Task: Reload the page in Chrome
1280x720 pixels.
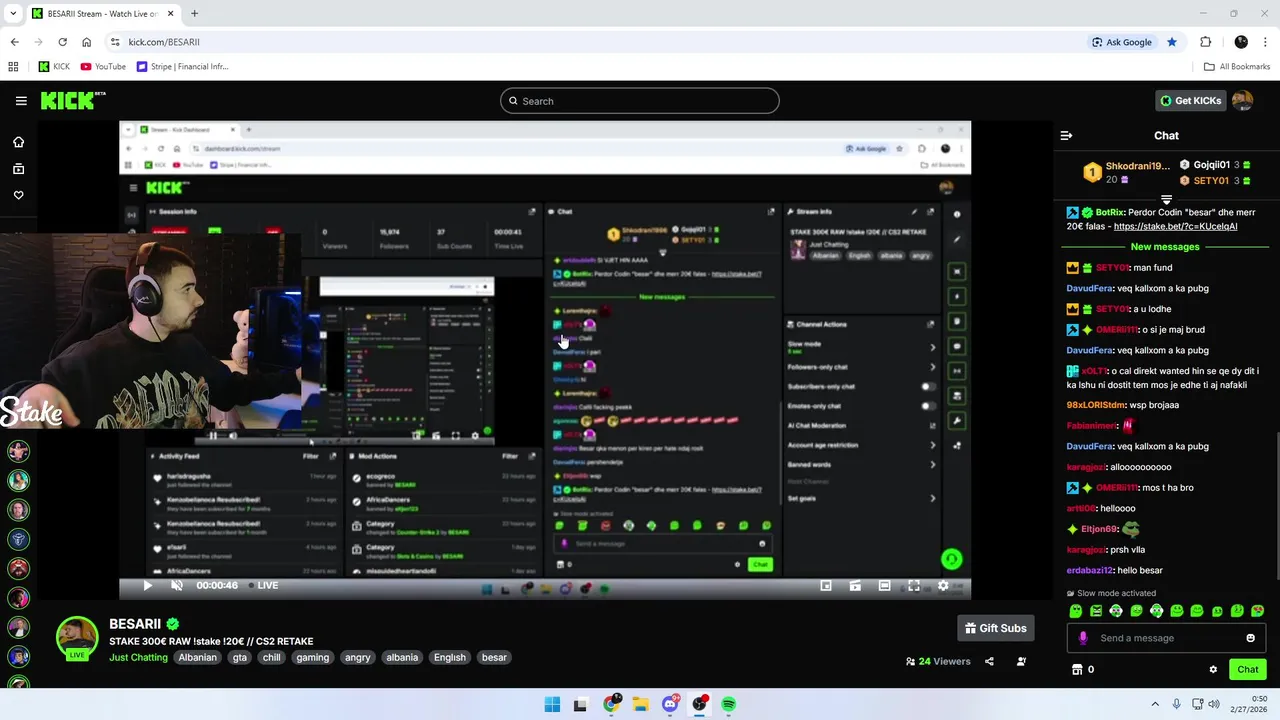Action: 62,42
